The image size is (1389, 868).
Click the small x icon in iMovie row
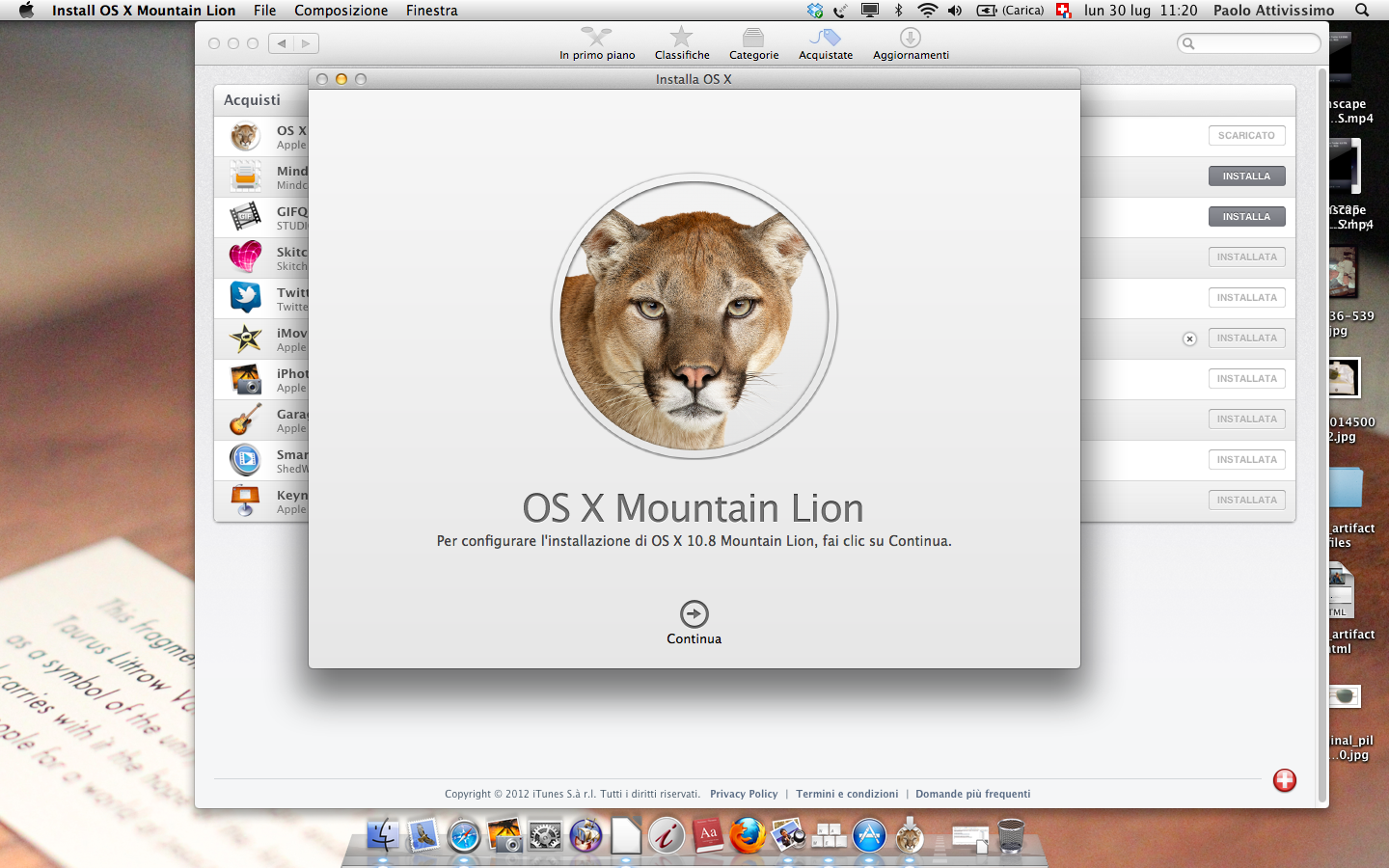tap(1189, 339)
